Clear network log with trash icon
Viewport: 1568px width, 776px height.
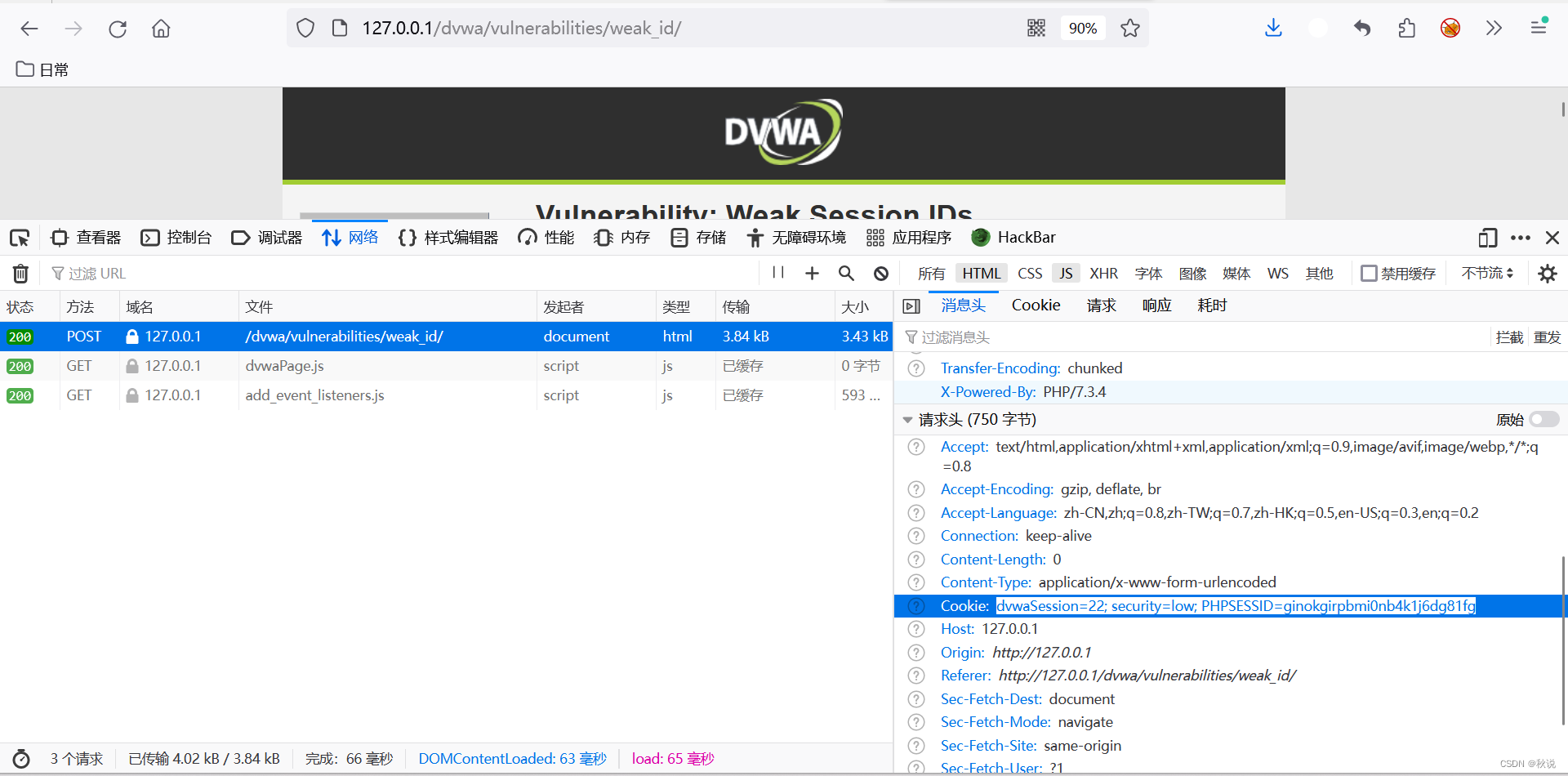click(x=21, y=274)
